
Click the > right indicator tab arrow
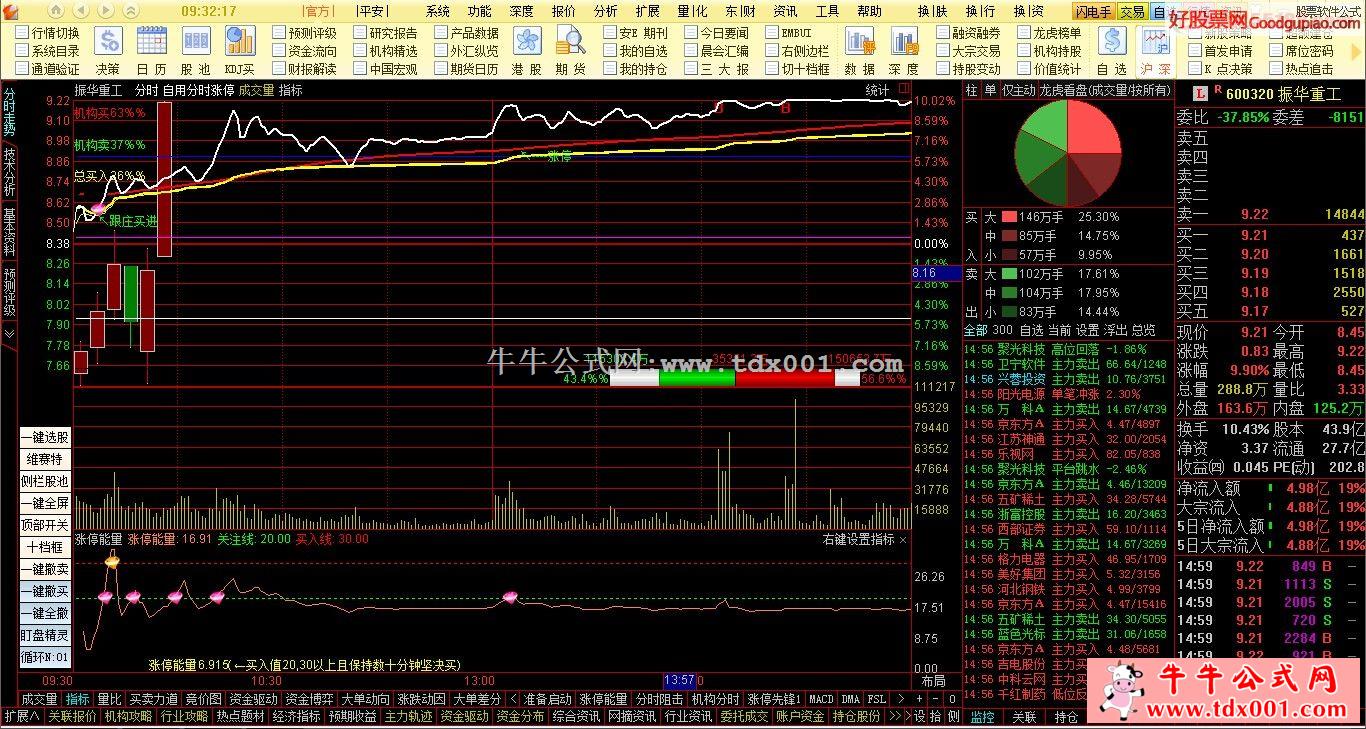[x=899, y=699]
